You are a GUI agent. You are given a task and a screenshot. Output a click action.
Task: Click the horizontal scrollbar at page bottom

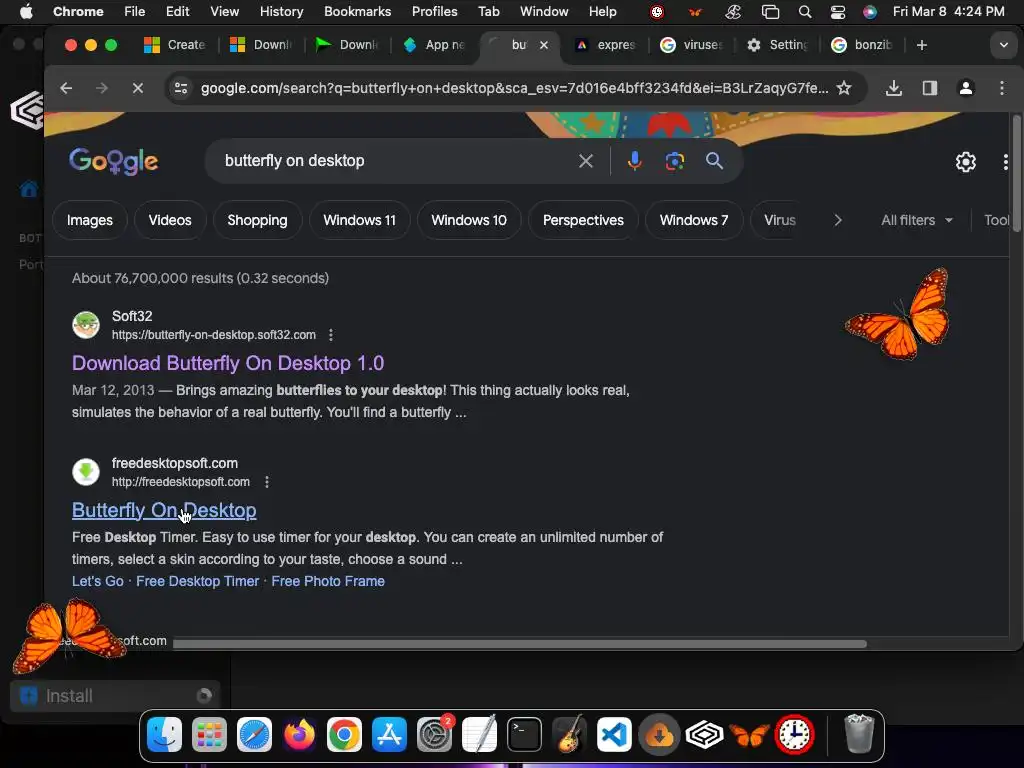point(520,644)
